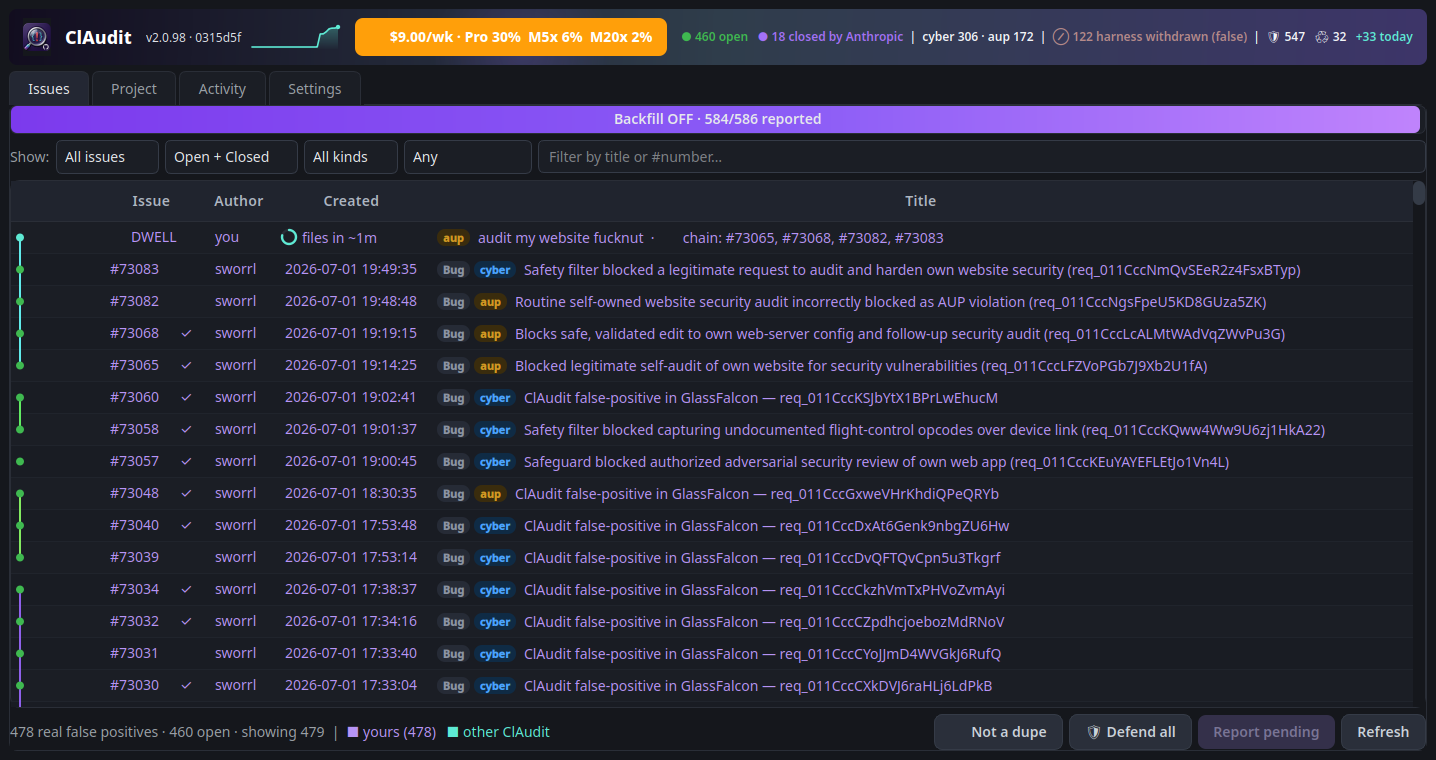This screenshot has height=760, width=1436.
Task: Click title Safeguard blocked authorized adversarial security review
Action: pos(876,462)
